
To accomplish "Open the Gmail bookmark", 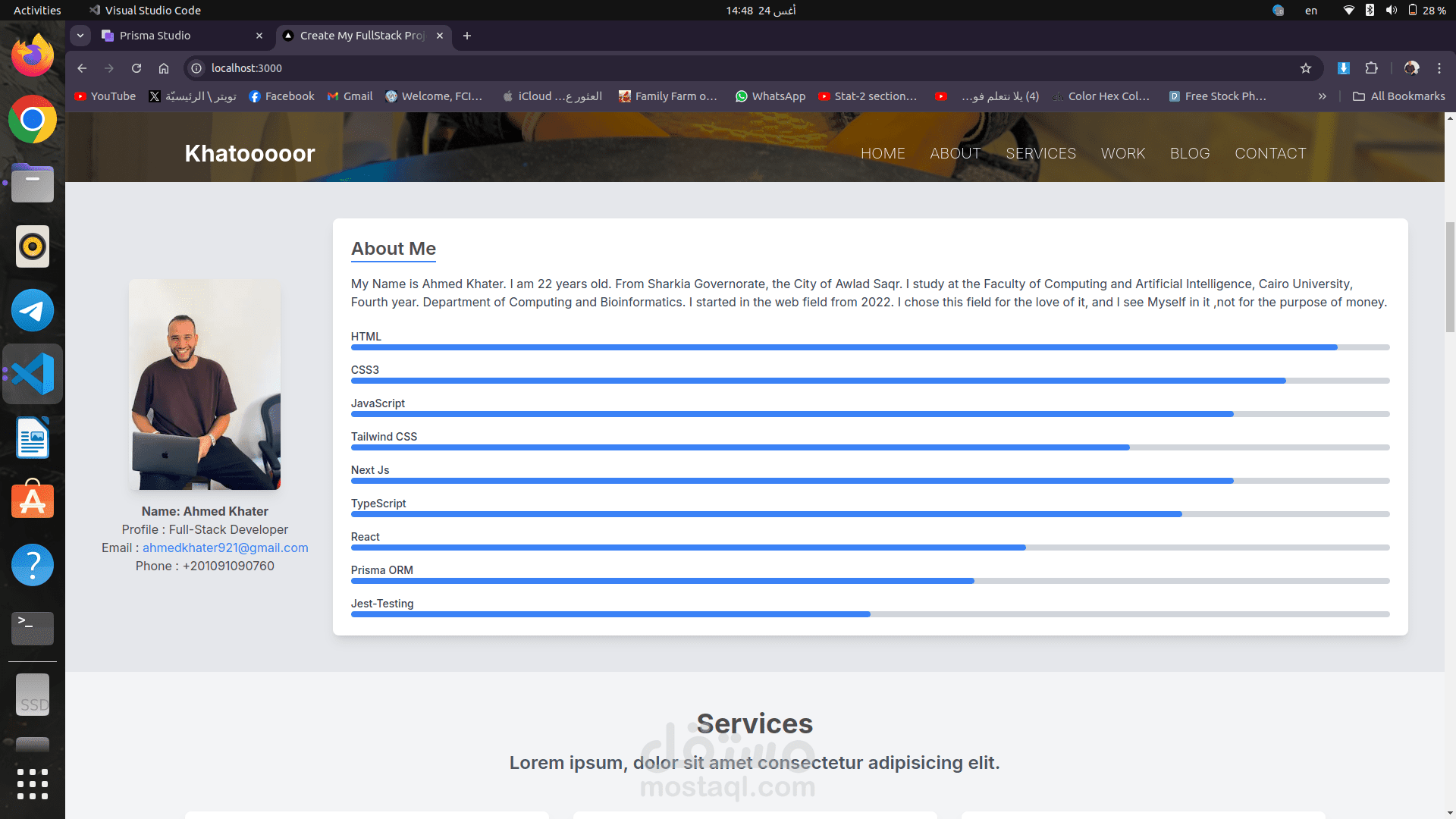I will click(x=350, y=96).
